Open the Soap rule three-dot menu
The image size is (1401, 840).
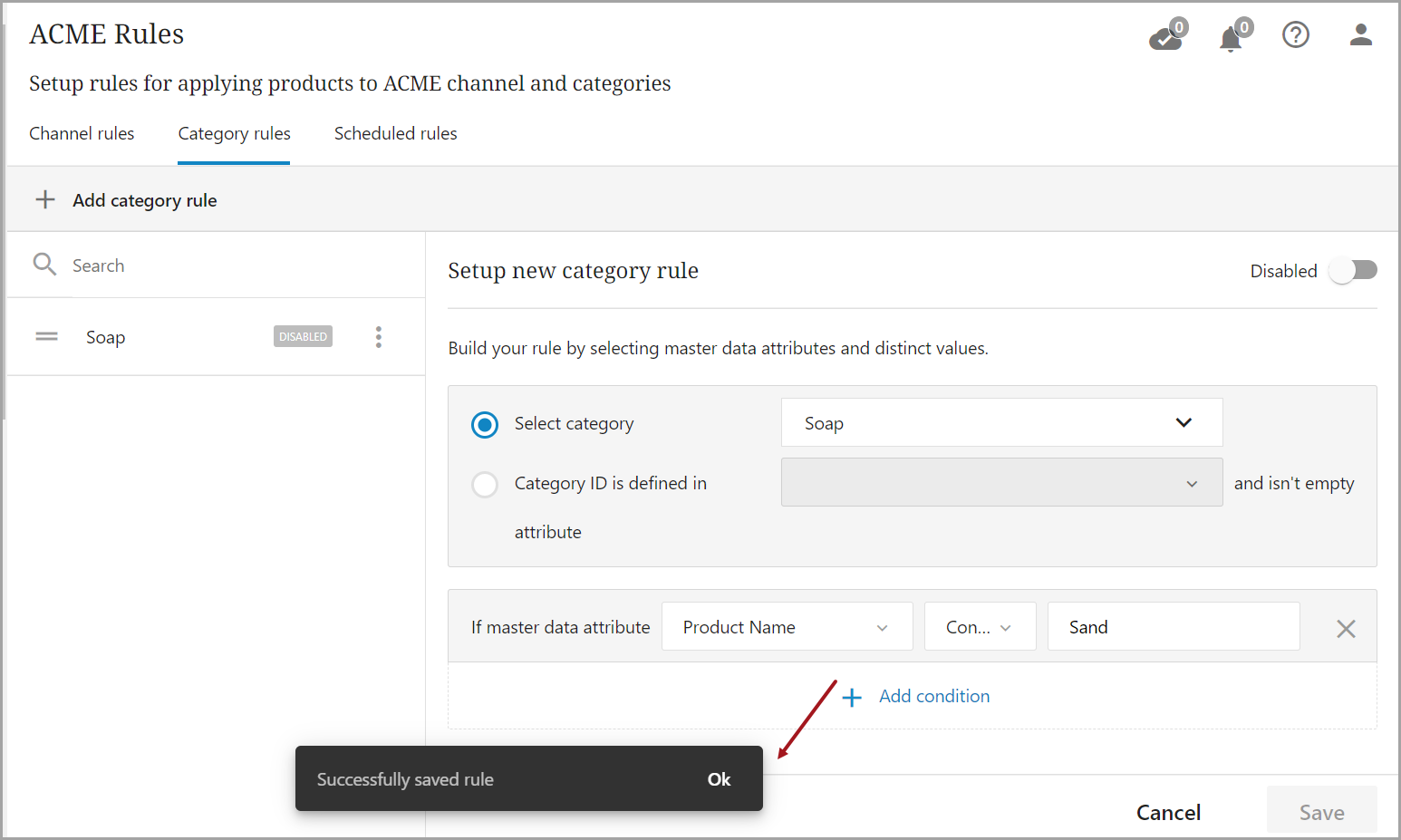click(x=379, y=337)
